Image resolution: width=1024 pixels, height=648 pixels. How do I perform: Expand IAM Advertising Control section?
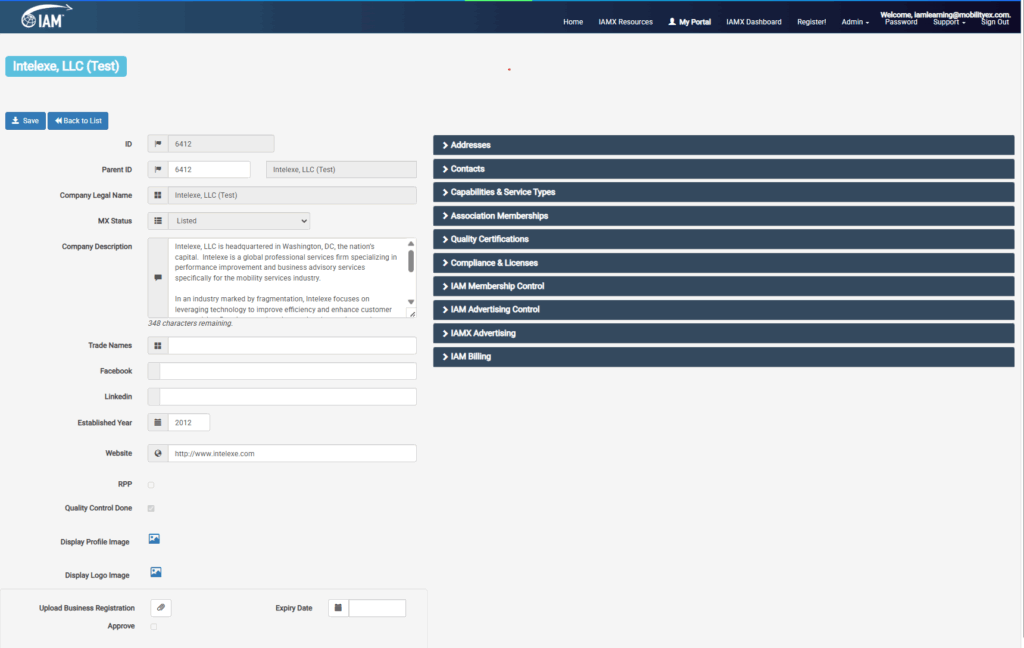point(724,310)
